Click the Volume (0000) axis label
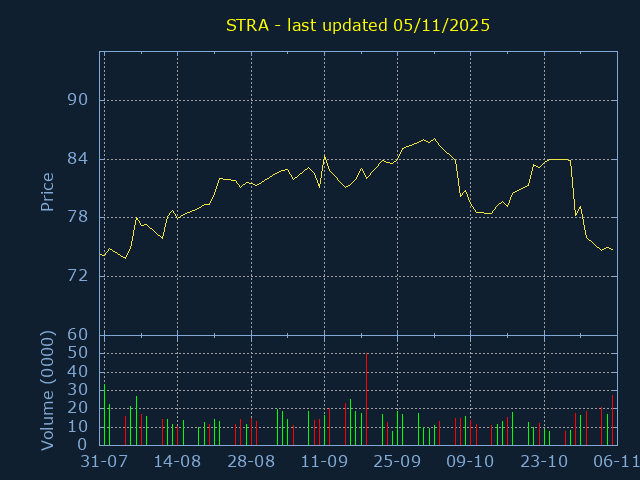 (47, 391)
